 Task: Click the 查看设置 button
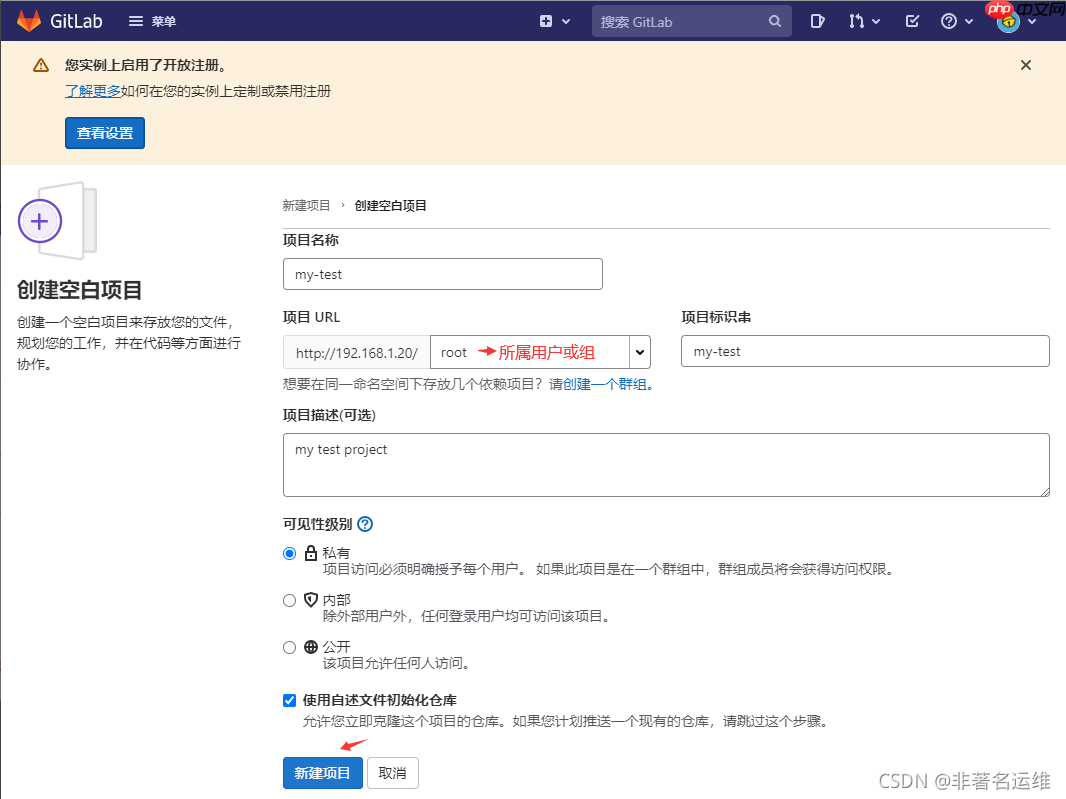(104, 132)
